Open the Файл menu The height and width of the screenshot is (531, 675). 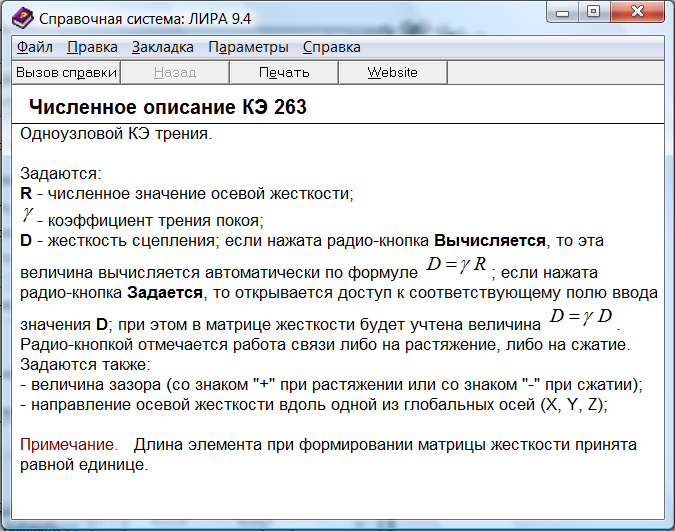(x=35, y=47)
